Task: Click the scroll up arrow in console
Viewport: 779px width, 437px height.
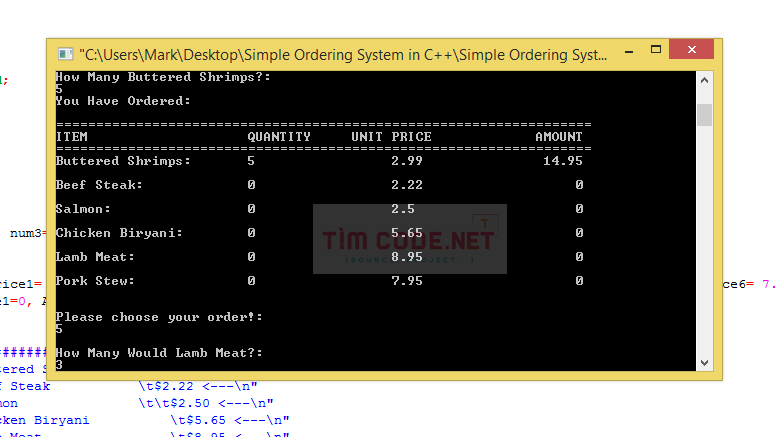Action: [704, 80]
